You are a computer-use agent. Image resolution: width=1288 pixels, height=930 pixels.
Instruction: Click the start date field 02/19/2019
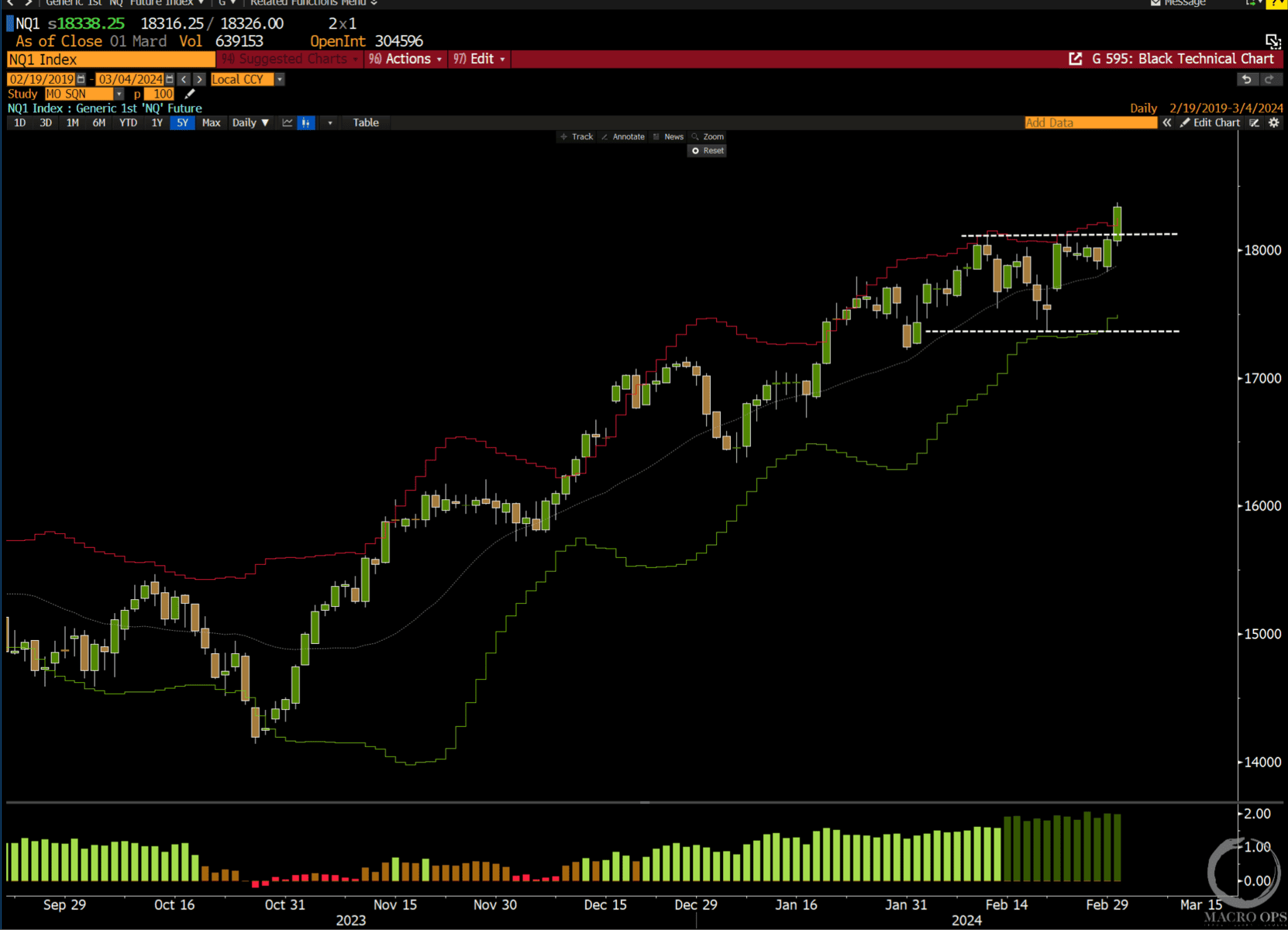[x=41, y=79]
